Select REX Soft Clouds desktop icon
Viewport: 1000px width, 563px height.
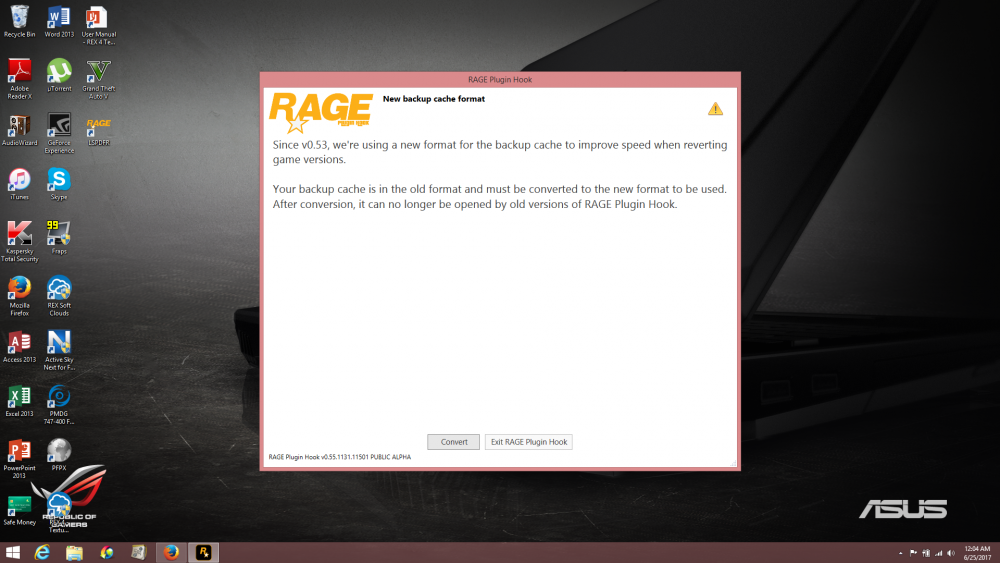pos(59,296)
